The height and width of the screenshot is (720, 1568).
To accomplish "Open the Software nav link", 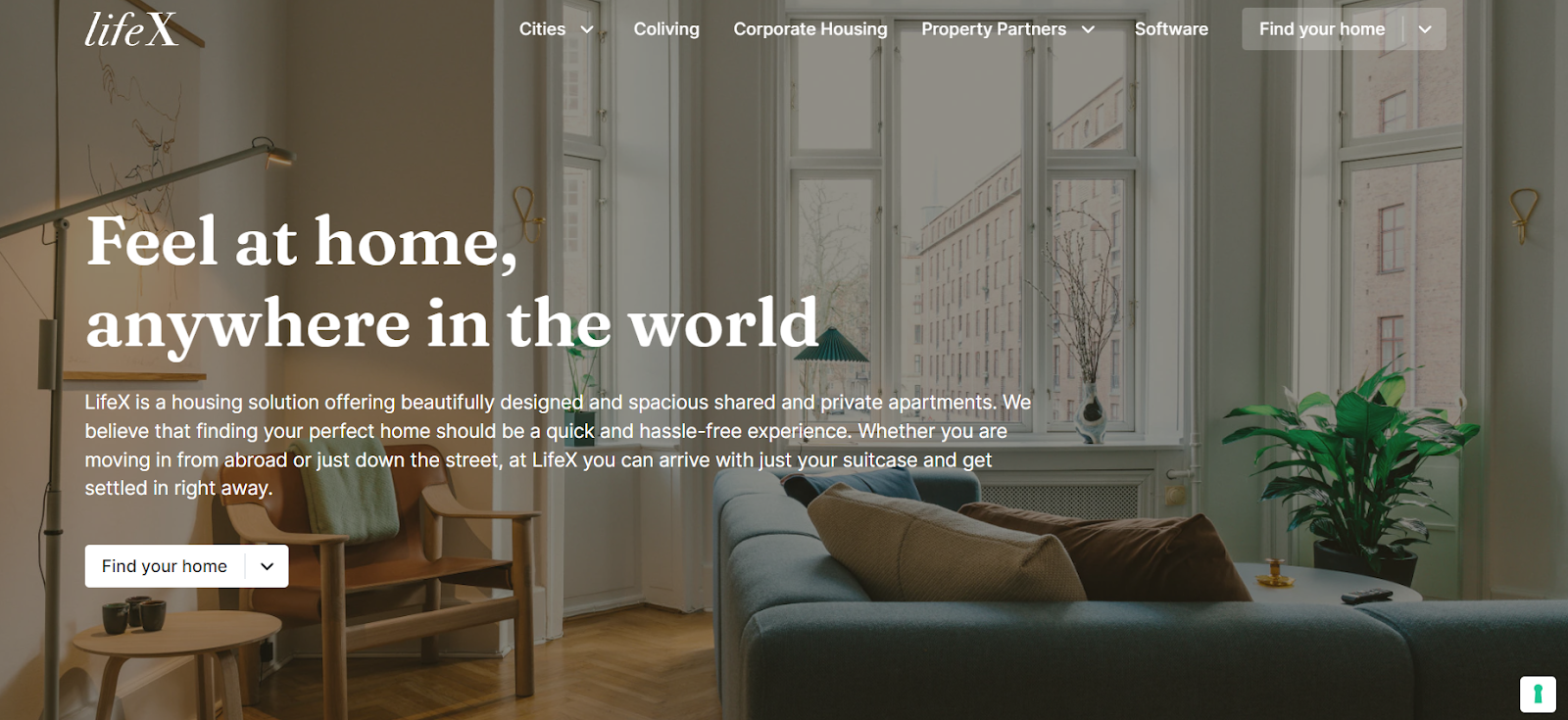I will [x=1171, y=29].
